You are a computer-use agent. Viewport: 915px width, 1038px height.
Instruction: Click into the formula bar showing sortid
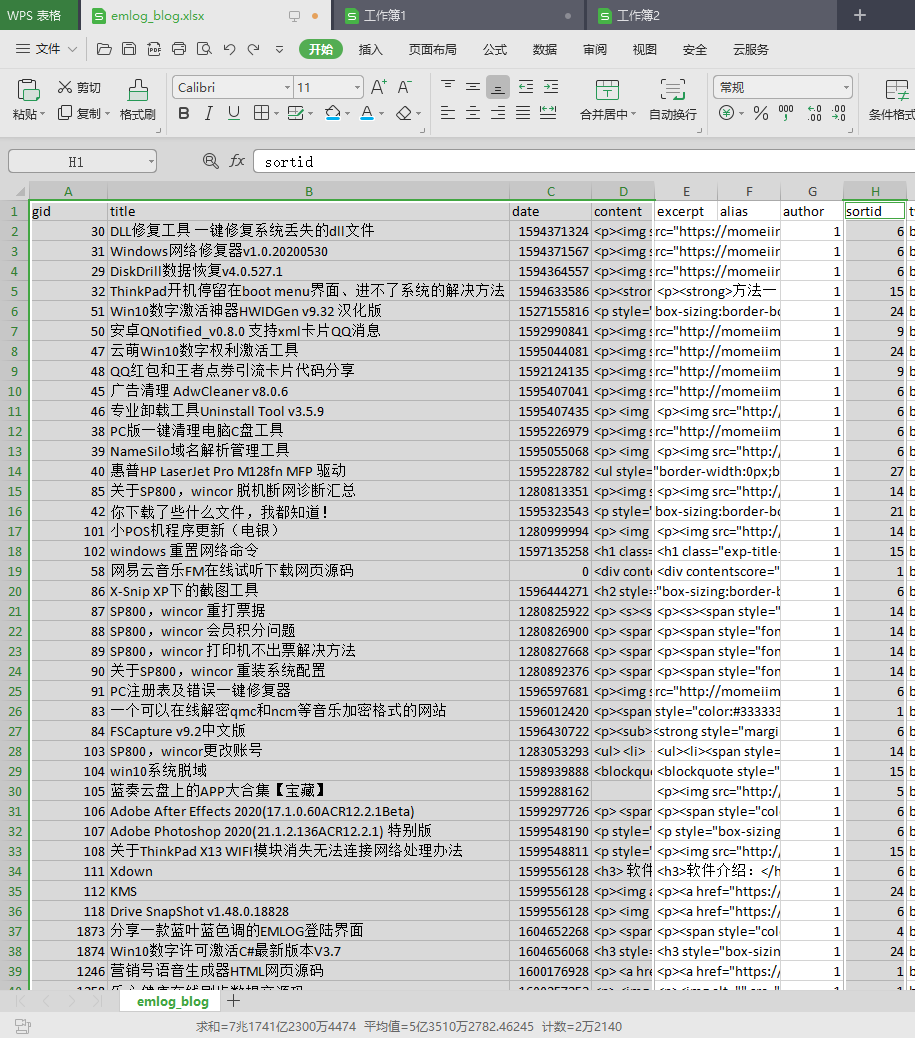click(586, 162)
